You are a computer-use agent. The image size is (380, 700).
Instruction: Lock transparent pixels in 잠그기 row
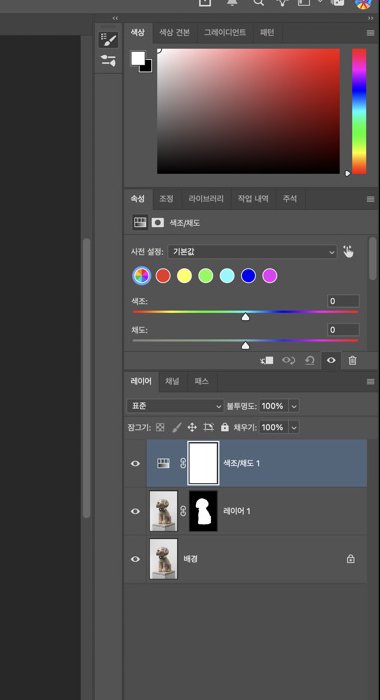(x=160, y=427)
